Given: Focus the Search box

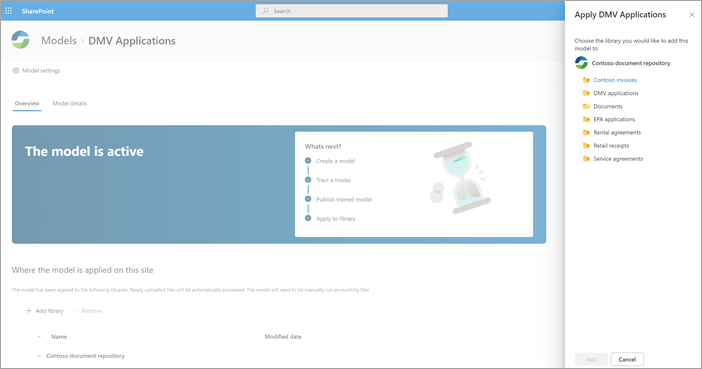Looking at the screenshot, I should tap(351, 11).
